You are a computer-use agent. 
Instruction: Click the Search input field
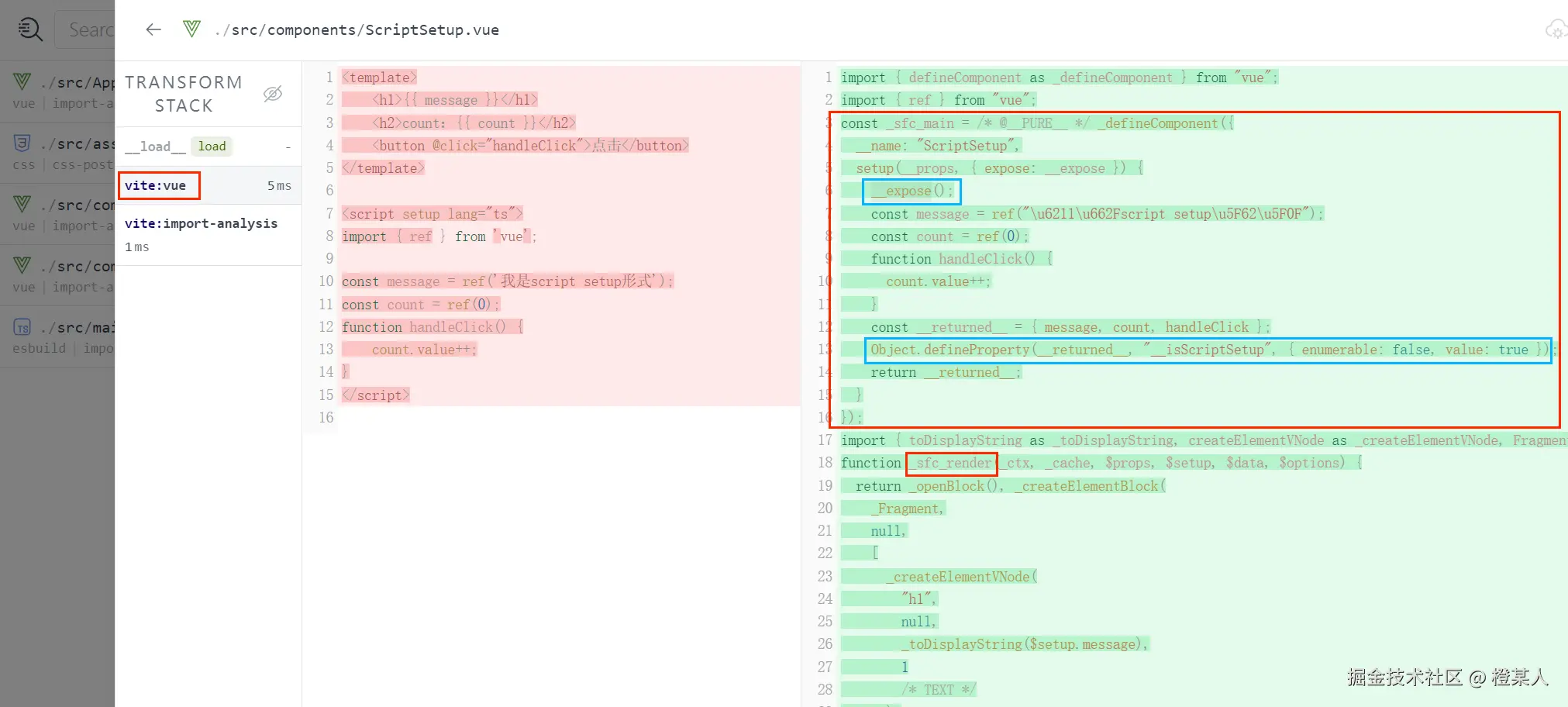tap(85, 29)
